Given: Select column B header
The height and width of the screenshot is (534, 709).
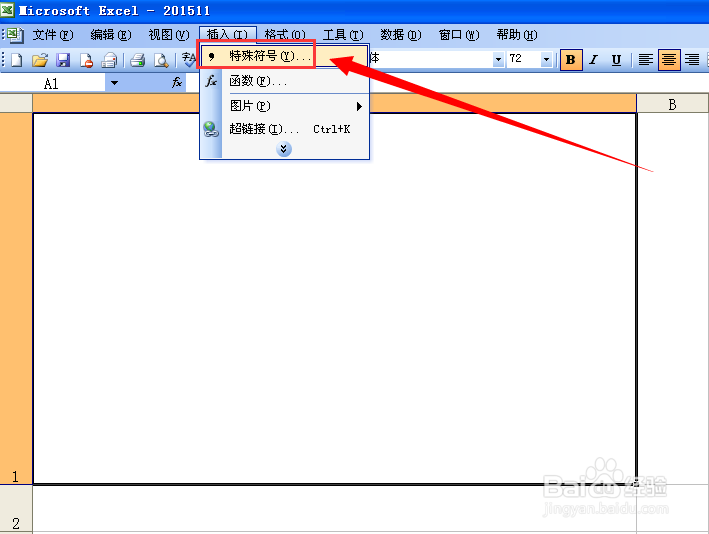Looking at the screenshot, I should 672,104.
